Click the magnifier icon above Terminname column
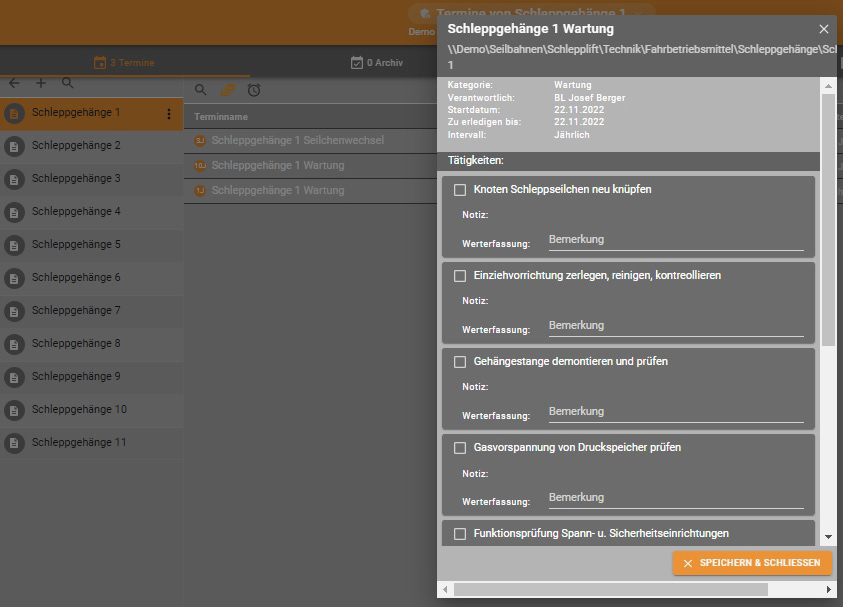The width and height of the screenshot is (843, 607). coord(201,90)
